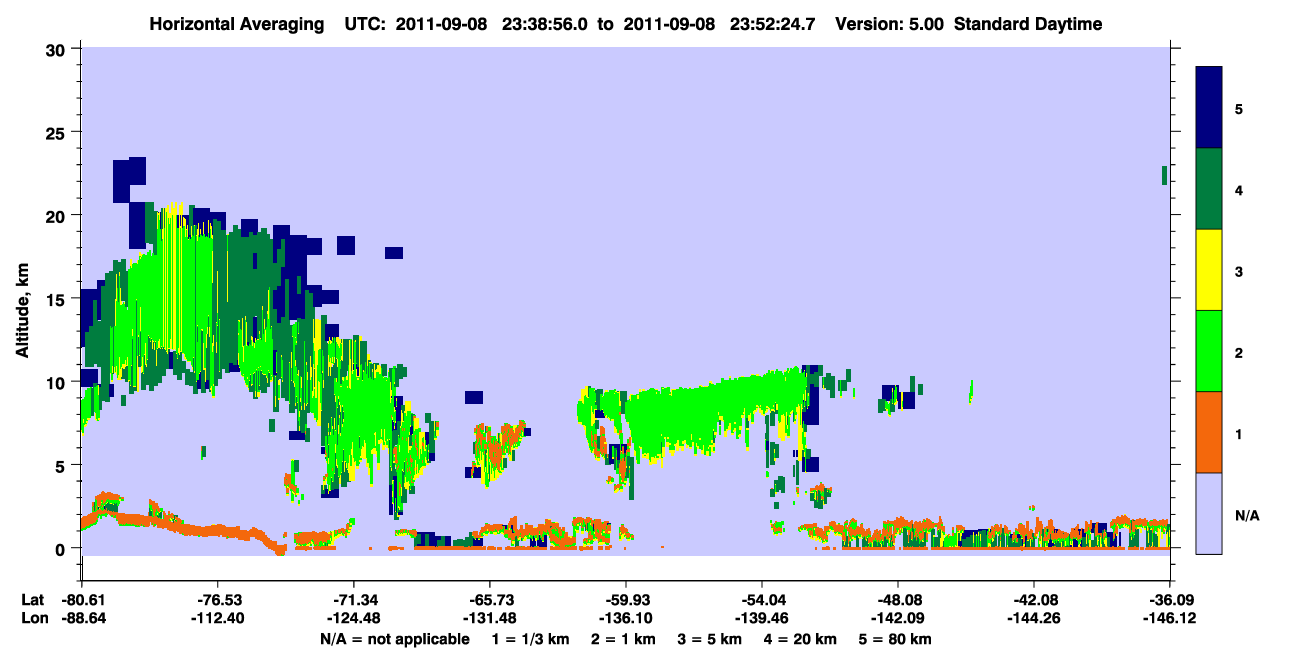Click the legend text '3 = 5 km'

pos(710,639)
